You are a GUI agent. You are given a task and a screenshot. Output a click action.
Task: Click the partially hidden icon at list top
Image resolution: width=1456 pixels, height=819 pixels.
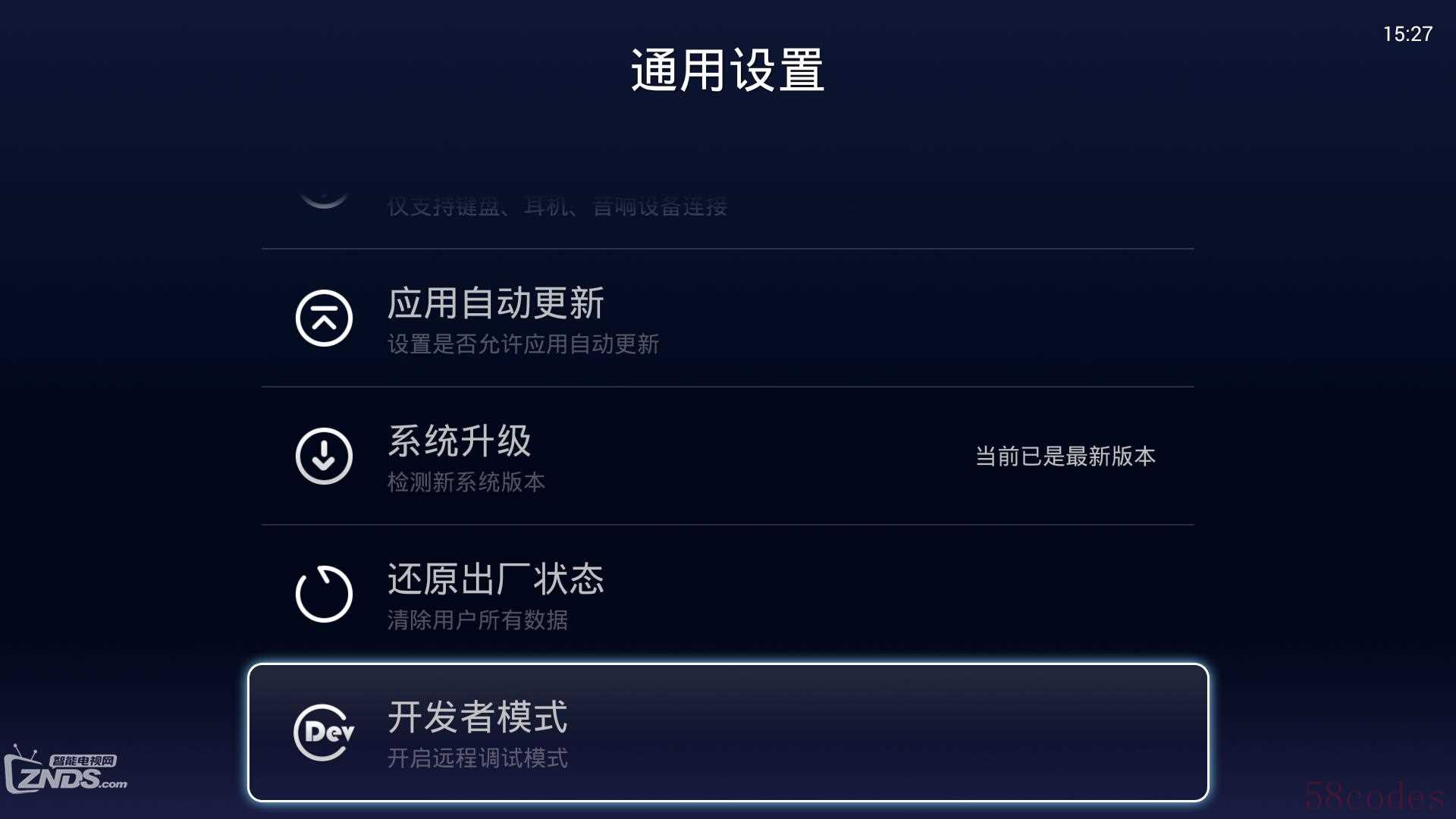point(324,199)
